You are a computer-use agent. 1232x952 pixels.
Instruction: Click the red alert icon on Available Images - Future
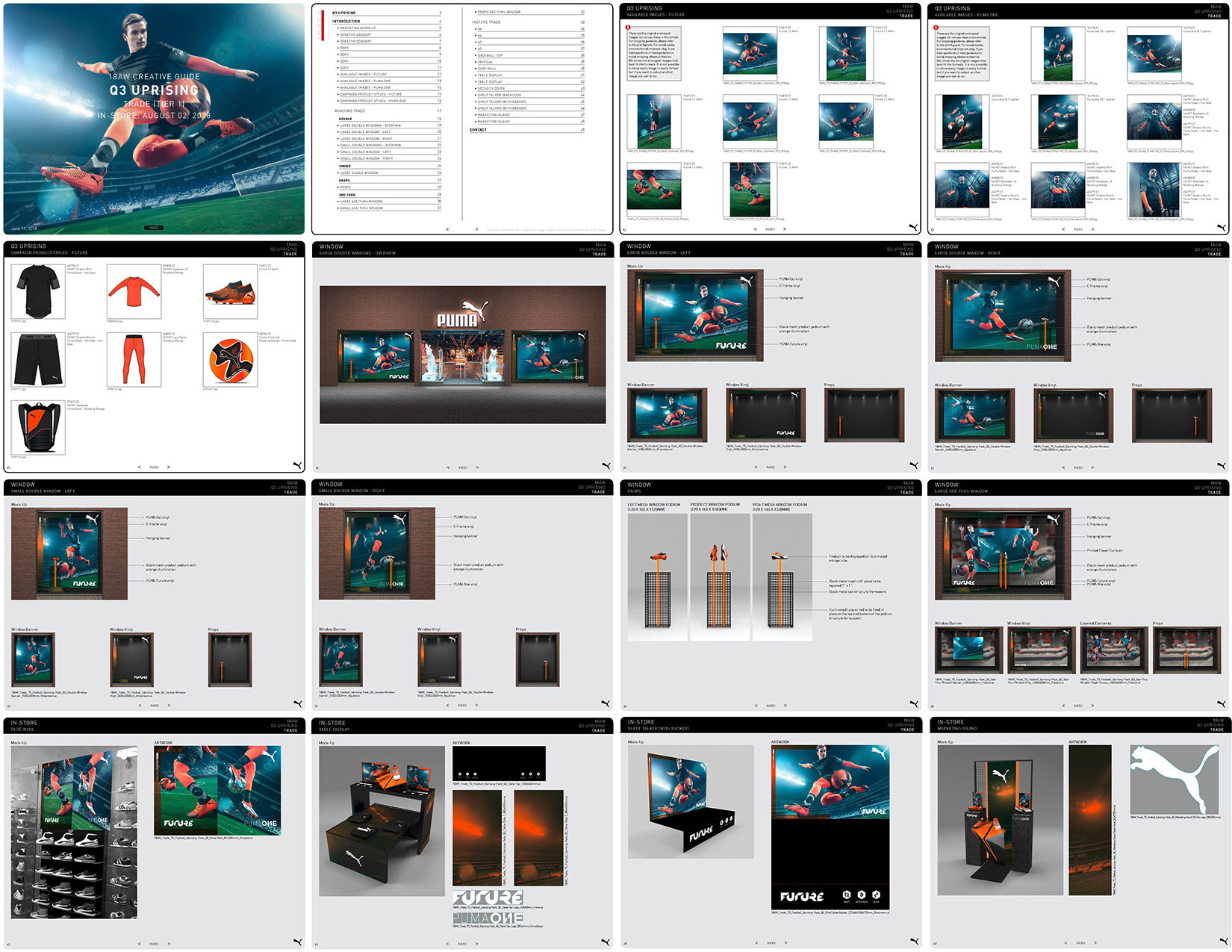[x=629, y=28]
